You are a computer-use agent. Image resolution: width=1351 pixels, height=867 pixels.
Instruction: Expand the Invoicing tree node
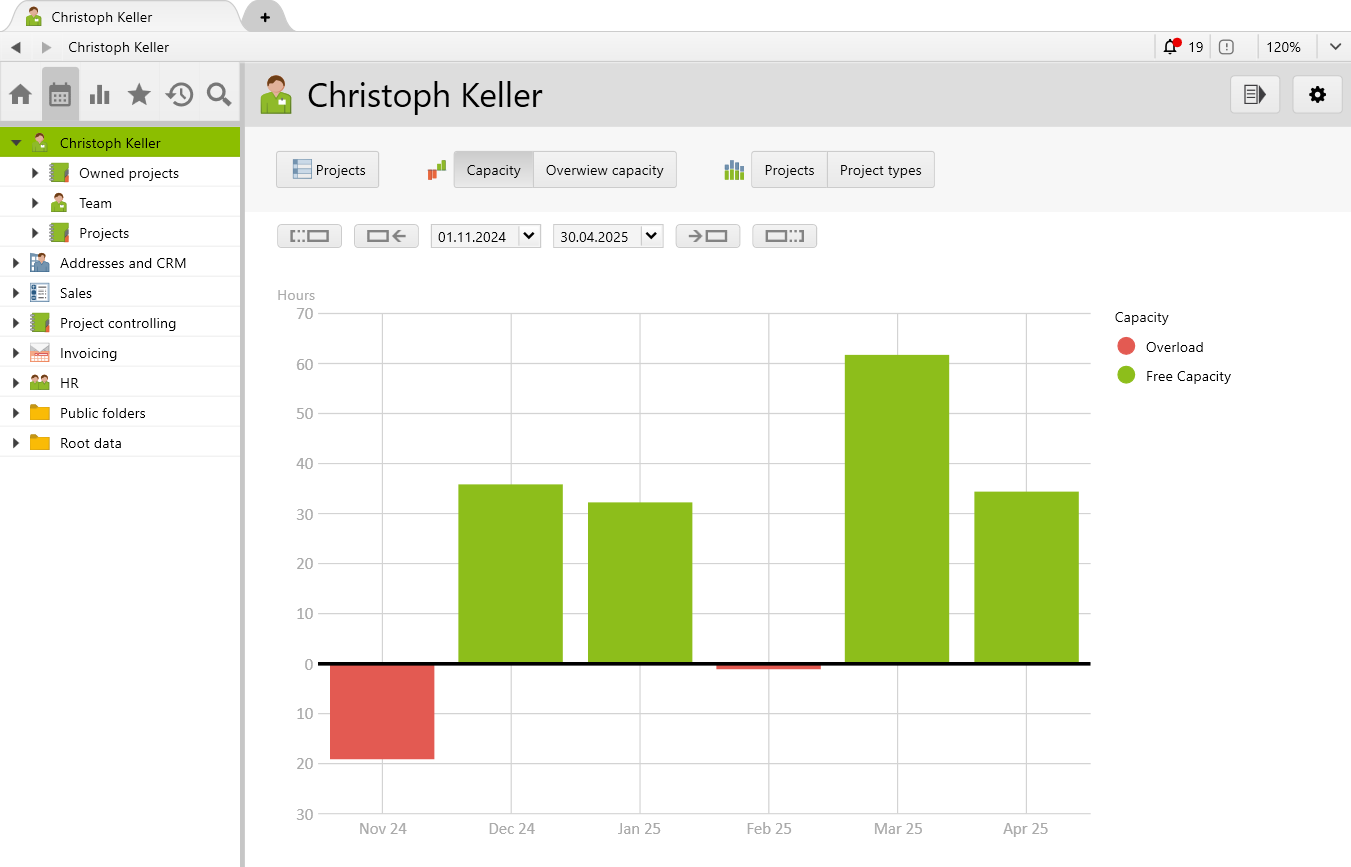(16, 353)
